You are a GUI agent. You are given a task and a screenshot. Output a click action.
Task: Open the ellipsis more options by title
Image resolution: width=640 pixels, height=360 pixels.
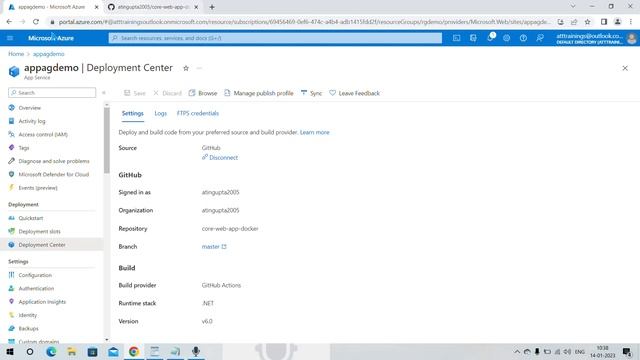[199, 68]
